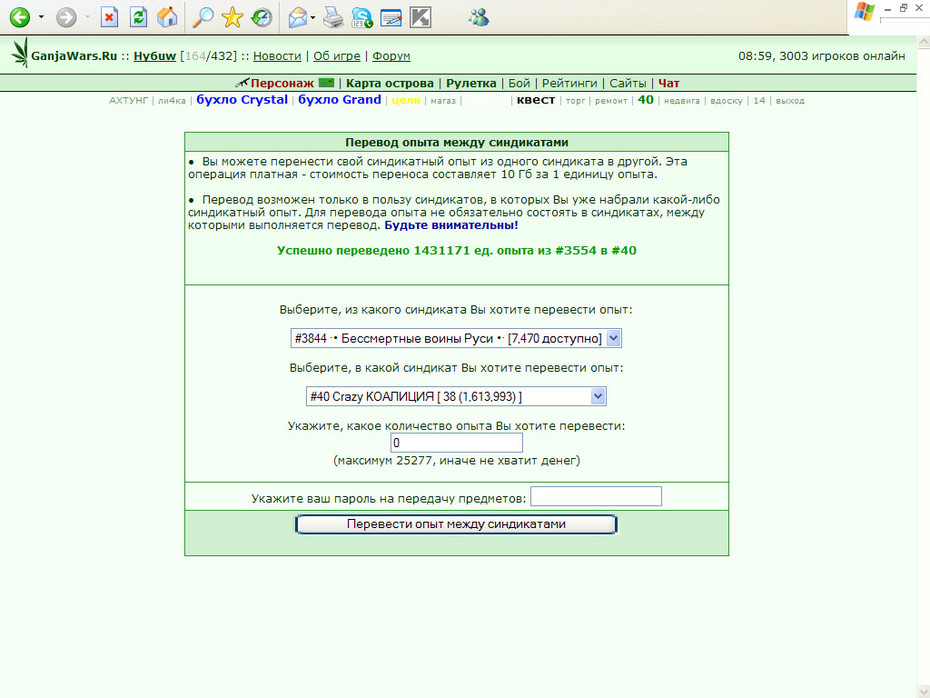Open the торг shortcut link
Screen dimensions: 930x698
[x=575, y=101]
